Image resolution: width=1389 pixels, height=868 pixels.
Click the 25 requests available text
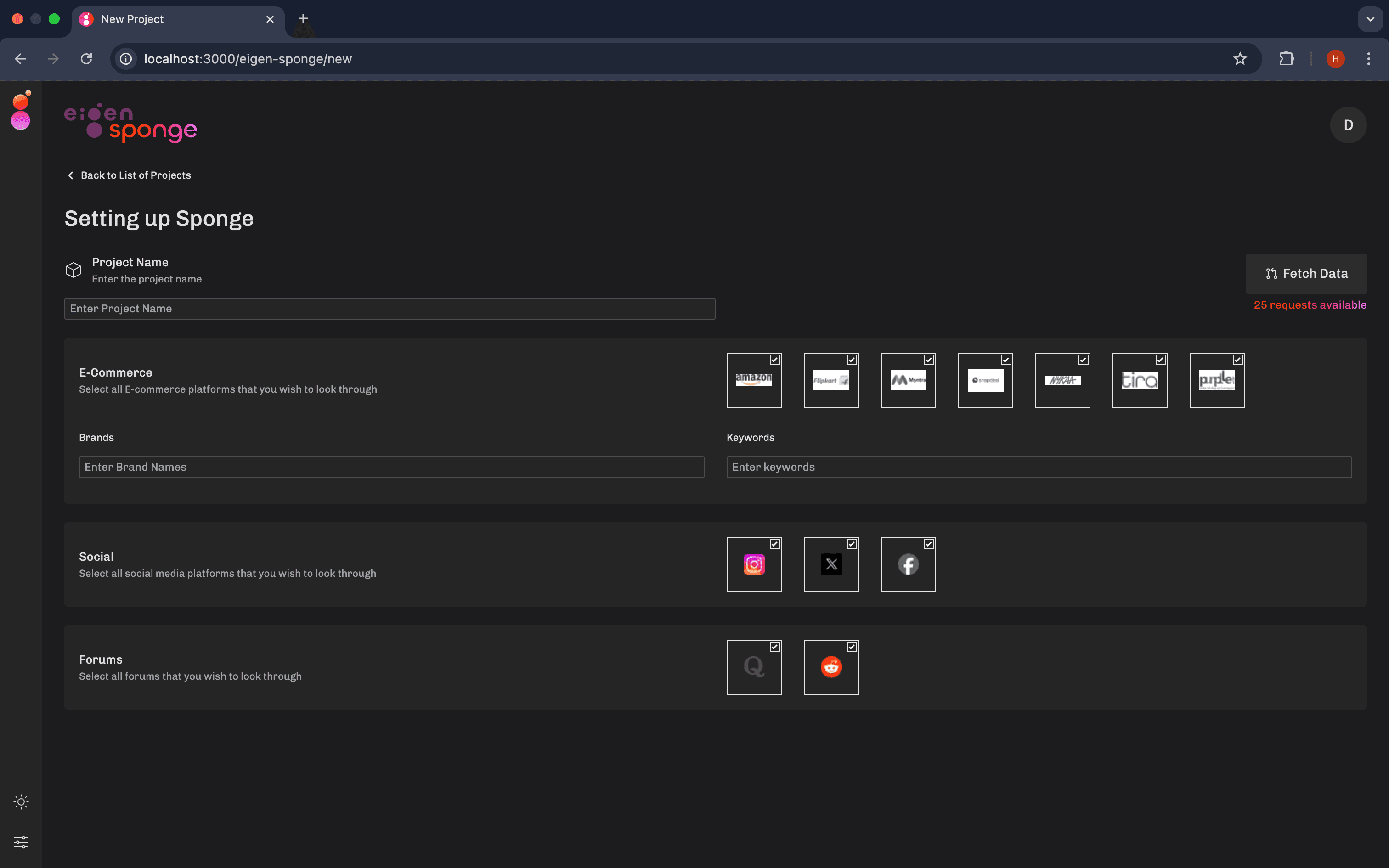point(1310,305)
